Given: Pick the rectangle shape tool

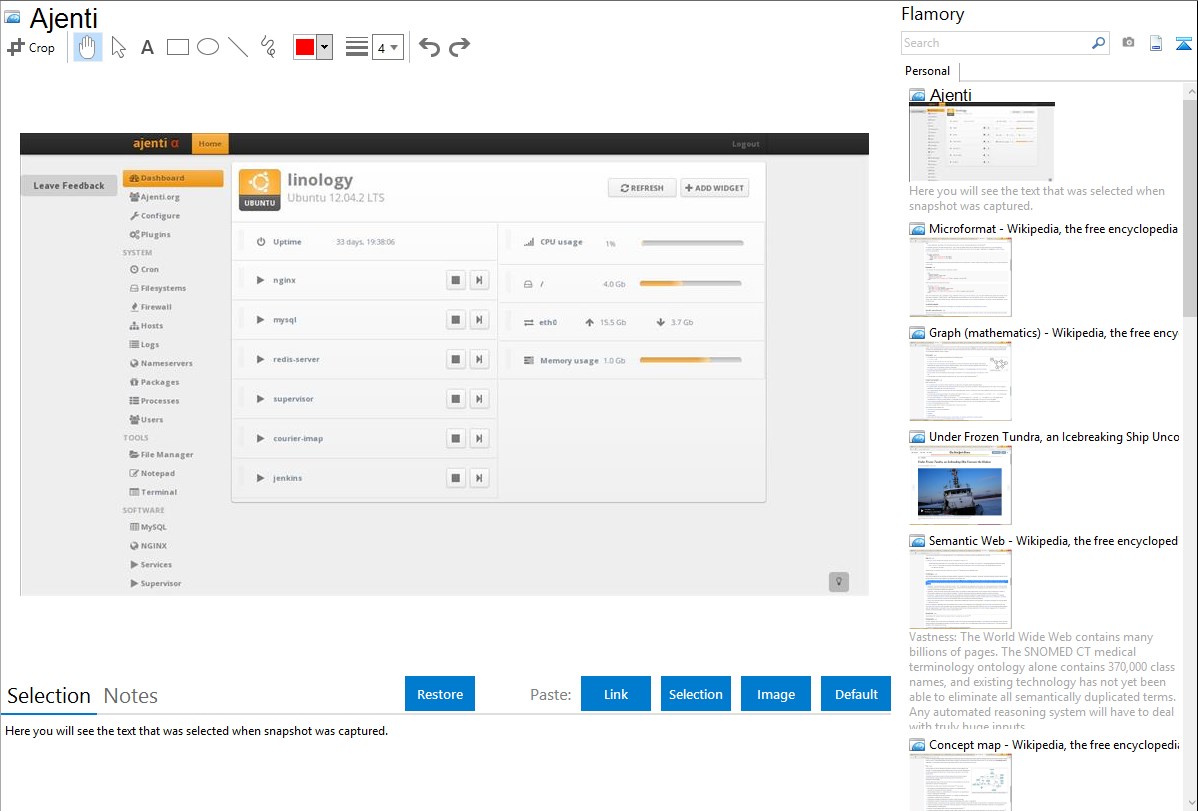Looking at the screenshot, I should [x=178, y=47].
